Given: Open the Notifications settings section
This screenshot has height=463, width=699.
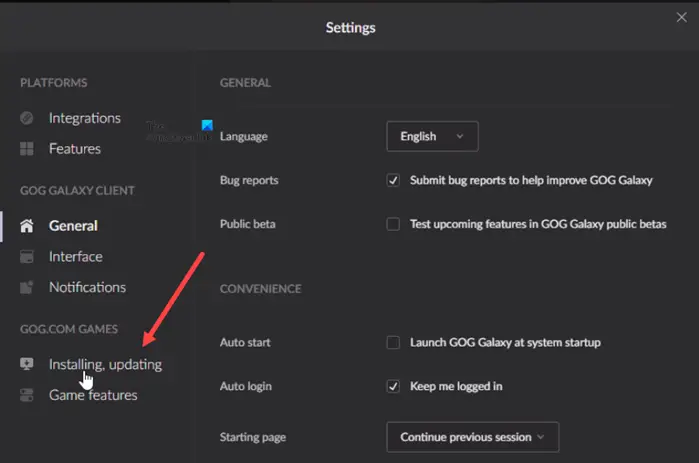Looking at the screenshot, I should coord(87,288).
